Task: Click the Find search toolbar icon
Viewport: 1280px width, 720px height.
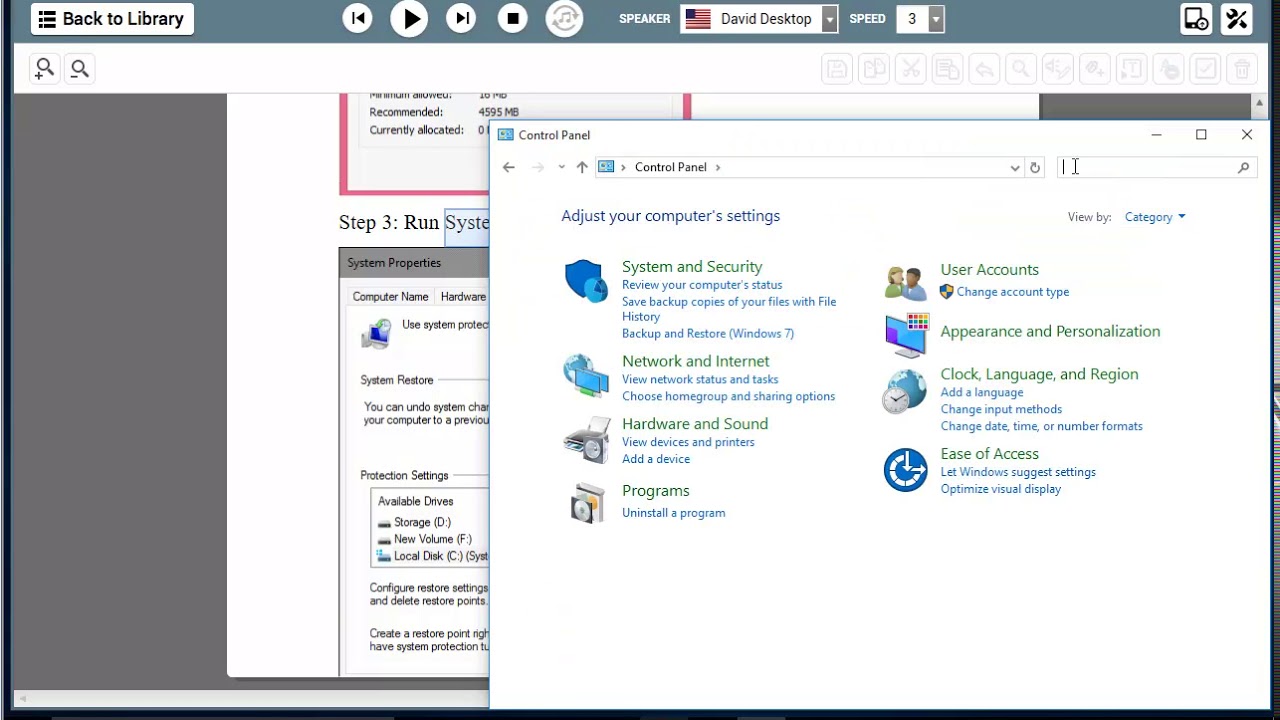Action: coord(1021,69)
